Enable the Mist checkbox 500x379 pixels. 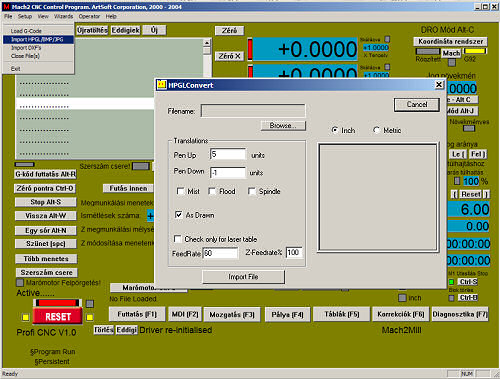pos(180,191)
